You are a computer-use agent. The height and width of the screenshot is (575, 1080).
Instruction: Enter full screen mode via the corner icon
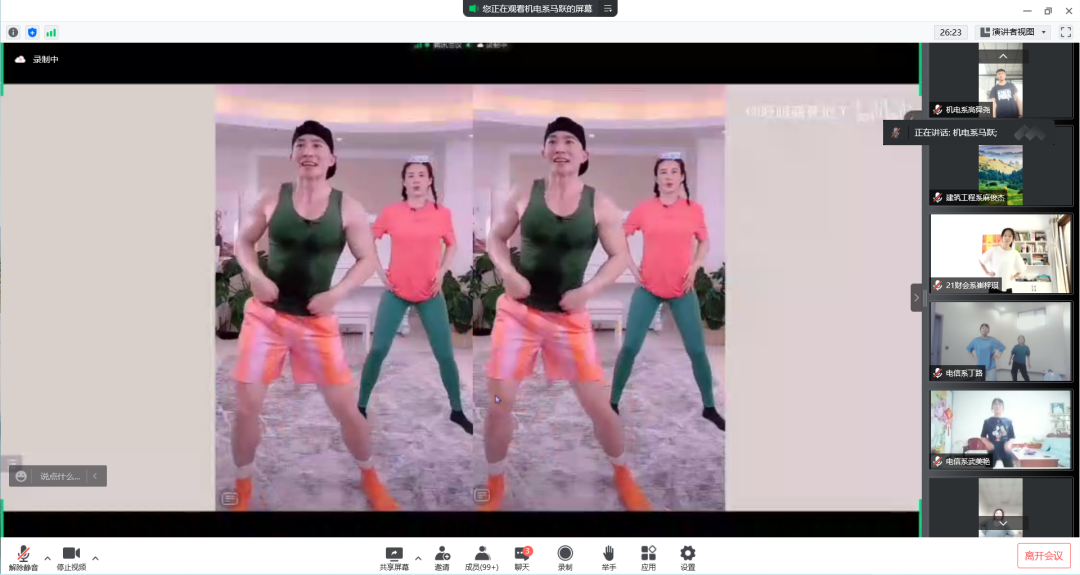click(x=1066, y=32)
